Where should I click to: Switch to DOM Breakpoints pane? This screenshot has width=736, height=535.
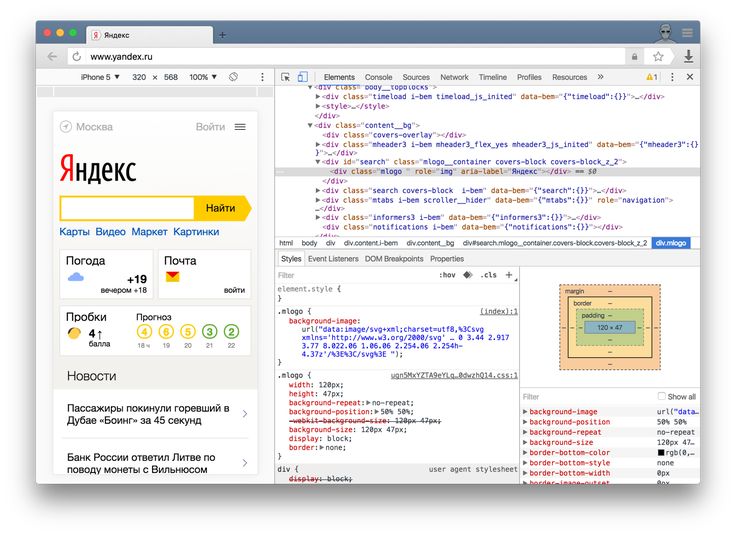tap(394, 259)
